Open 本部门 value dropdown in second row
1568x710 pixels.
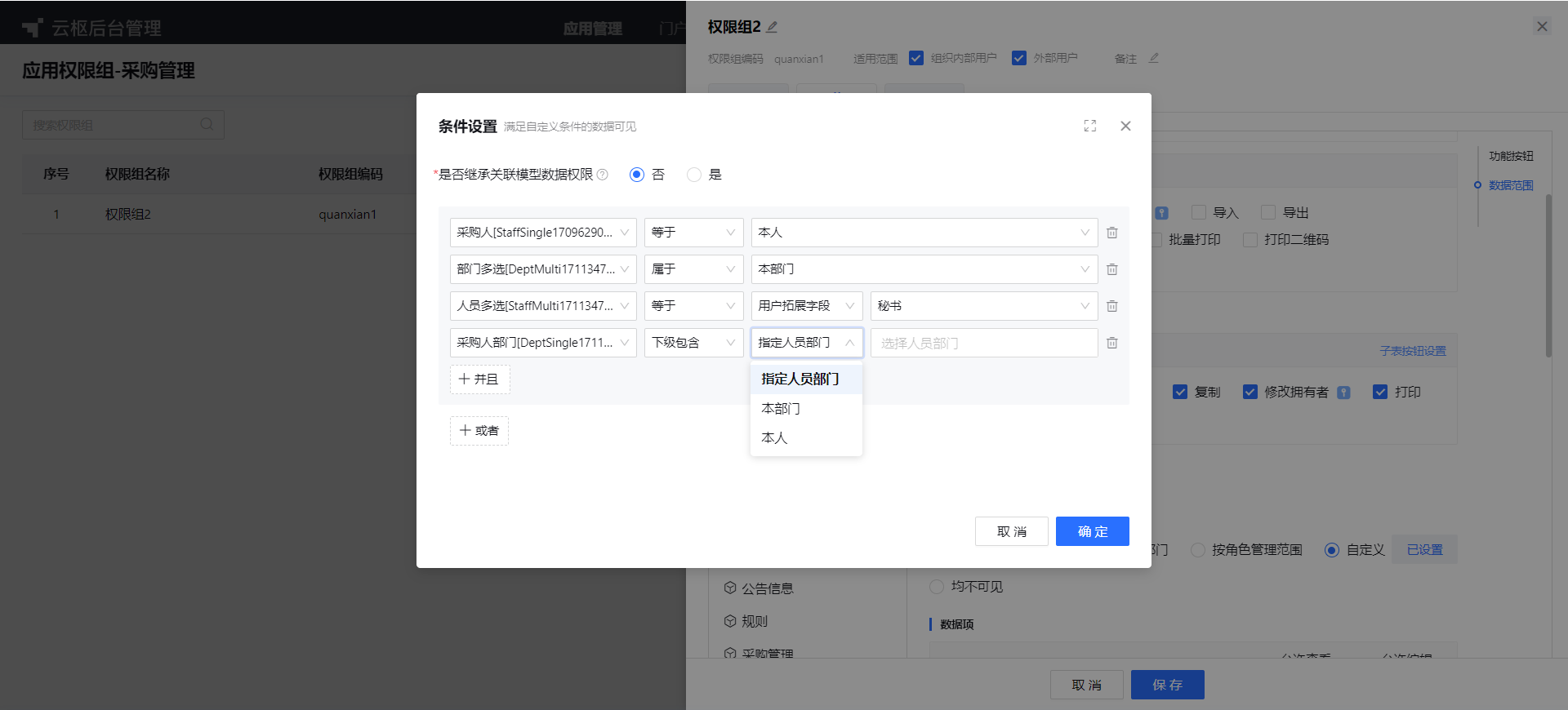coord(924,269)
